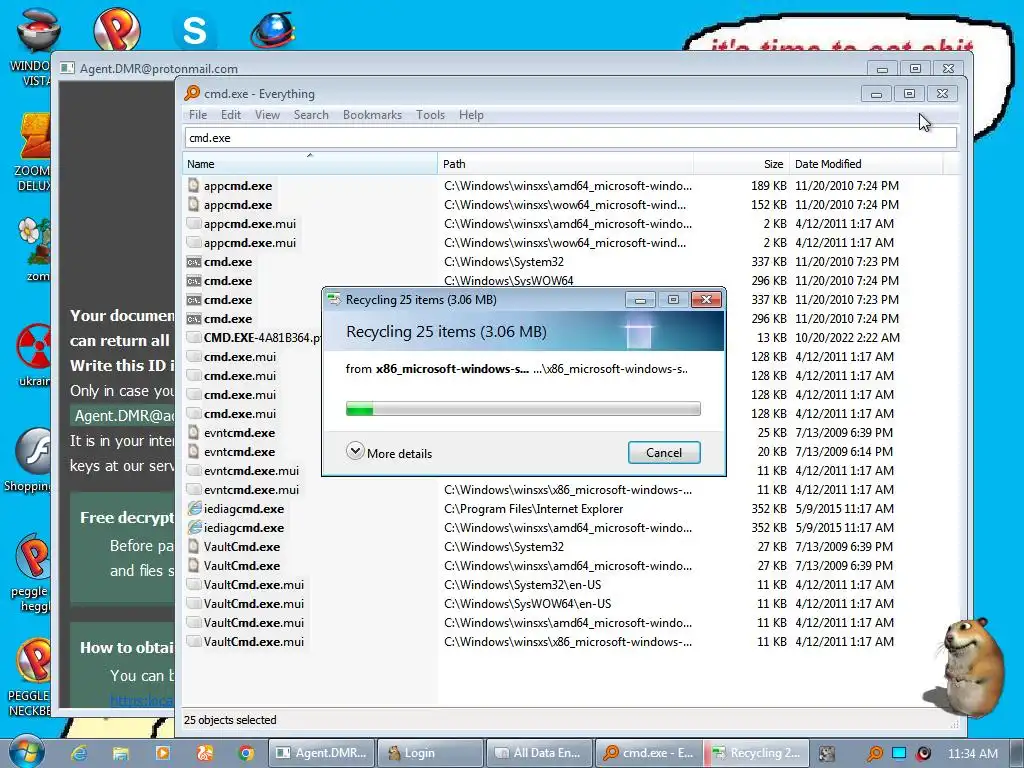Screen dimensions: 1024x768
Task: Switch to cmd.exe - E... taskbar button
Action: [648, 753]
